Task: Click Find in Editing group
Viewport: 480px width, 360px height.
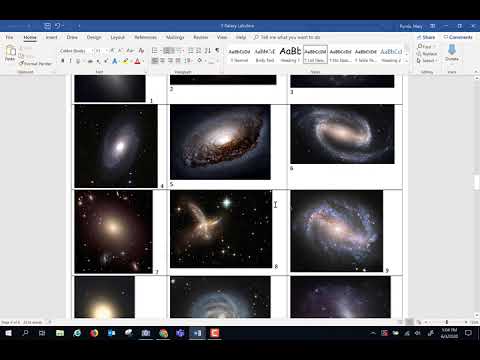Action: pyautogui.click(x=425, y=46)
